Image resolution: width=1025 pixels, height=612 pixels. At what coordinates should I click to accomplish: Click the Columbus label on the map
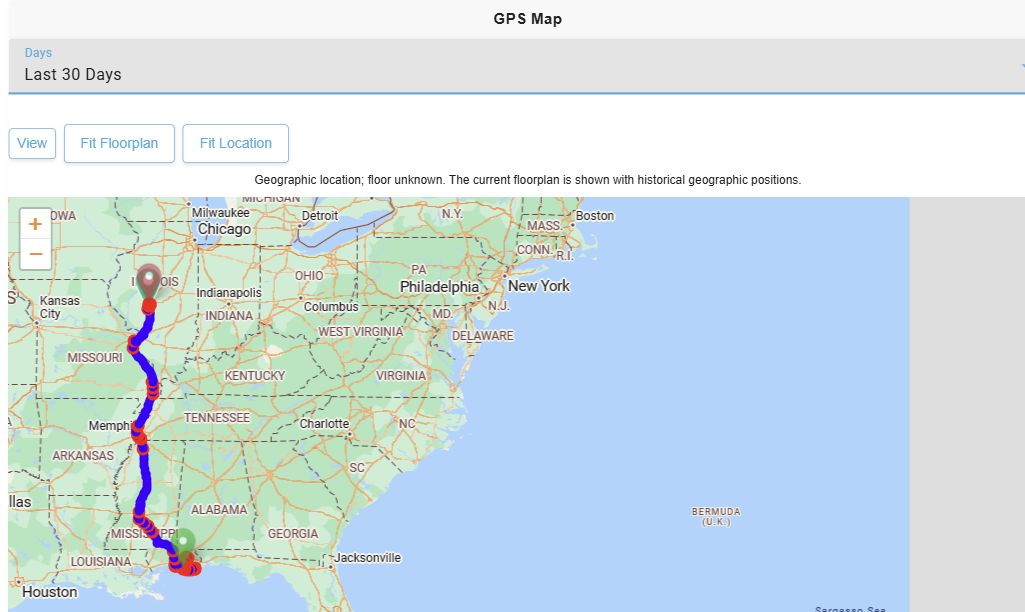pyautogui.click(x=331, y=307)
